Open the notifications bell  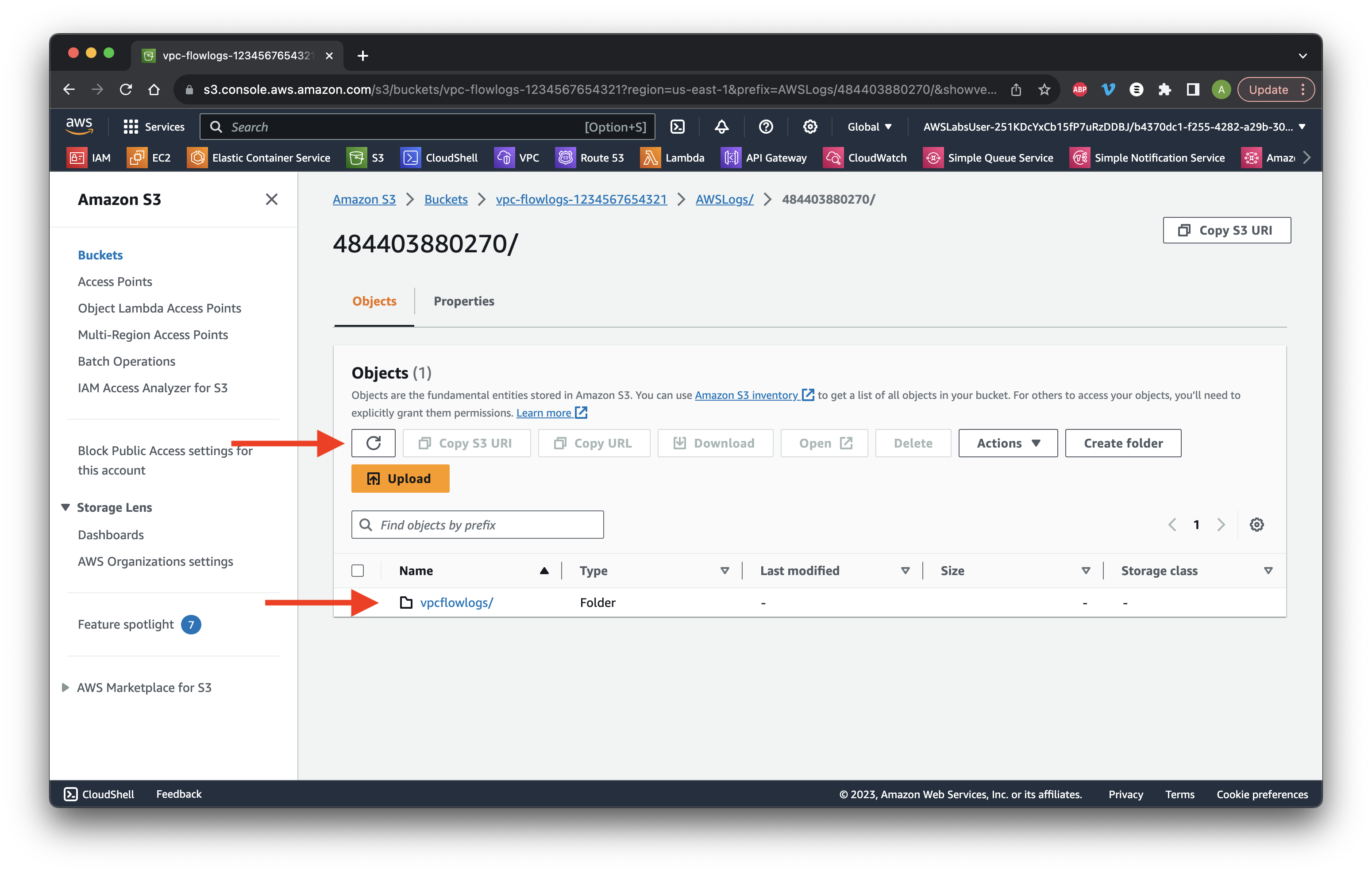click(721, 127)
